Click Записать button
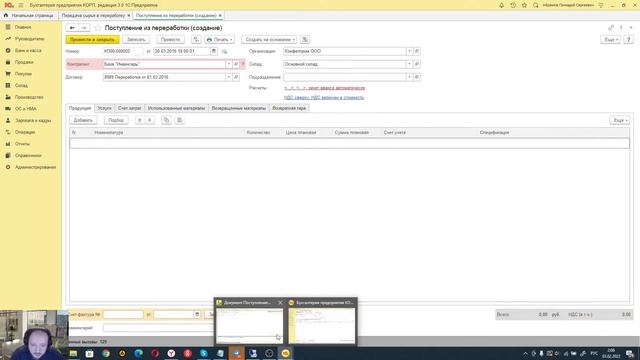Viewport: 640px width, 360px height. click(136, 40)
